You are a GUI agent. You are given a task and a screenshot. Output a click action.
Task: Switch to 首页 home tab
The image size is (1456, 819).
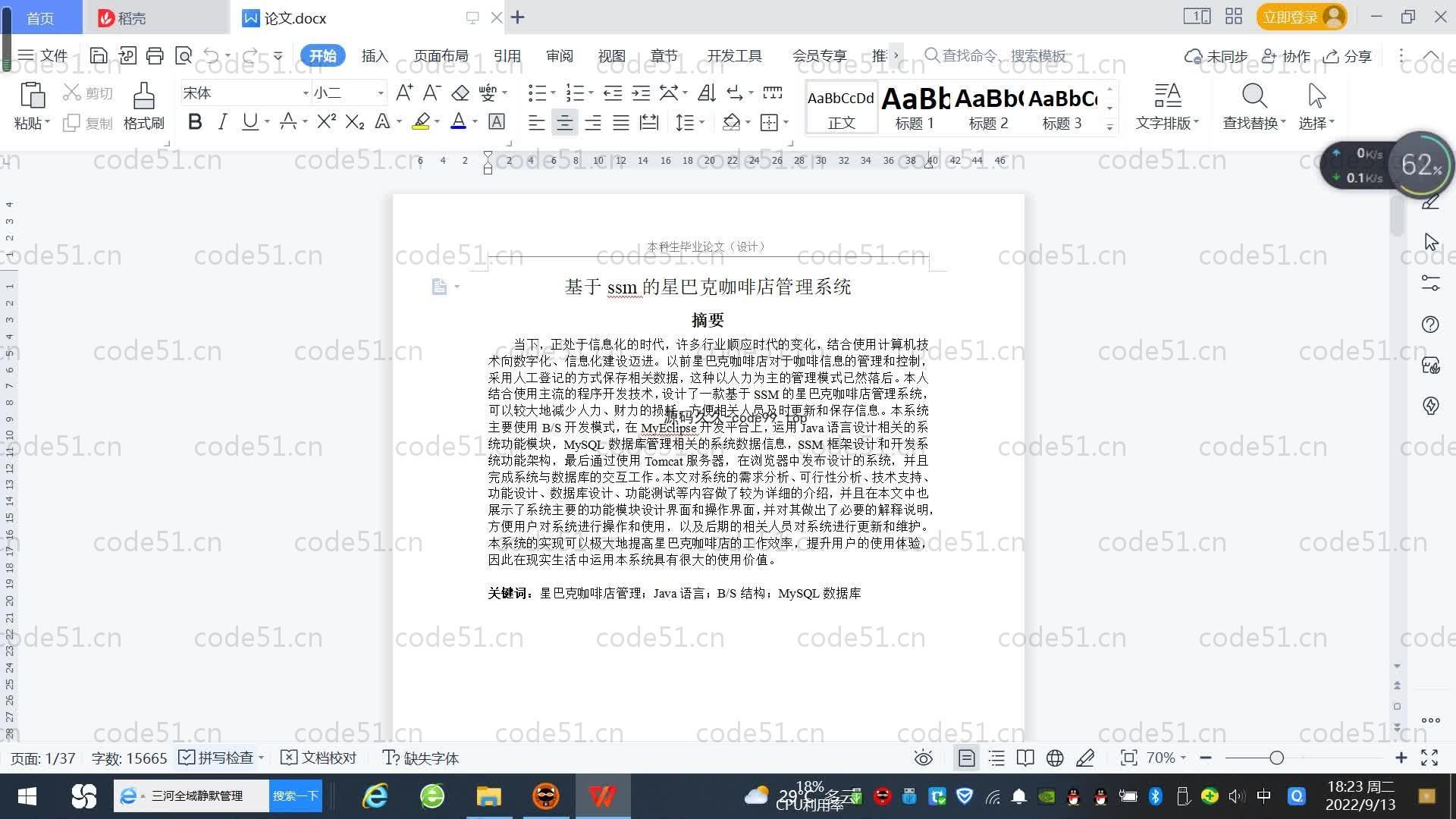[x=40, y=17]
